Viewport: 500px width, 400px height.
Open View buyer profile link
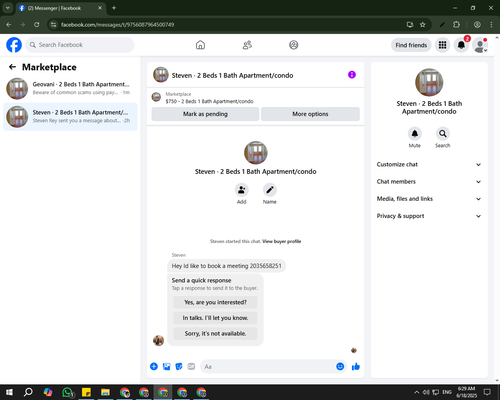[x=282, y=241]
